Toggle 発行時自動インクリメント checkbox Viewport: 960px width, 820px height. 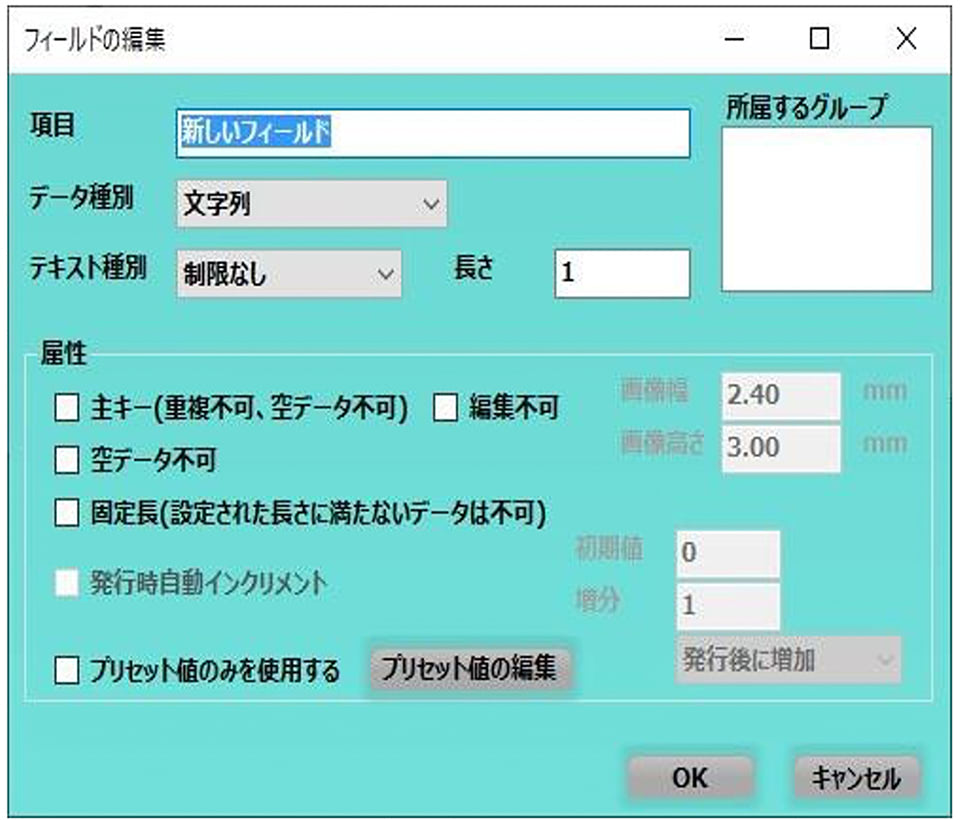[66, 584]
